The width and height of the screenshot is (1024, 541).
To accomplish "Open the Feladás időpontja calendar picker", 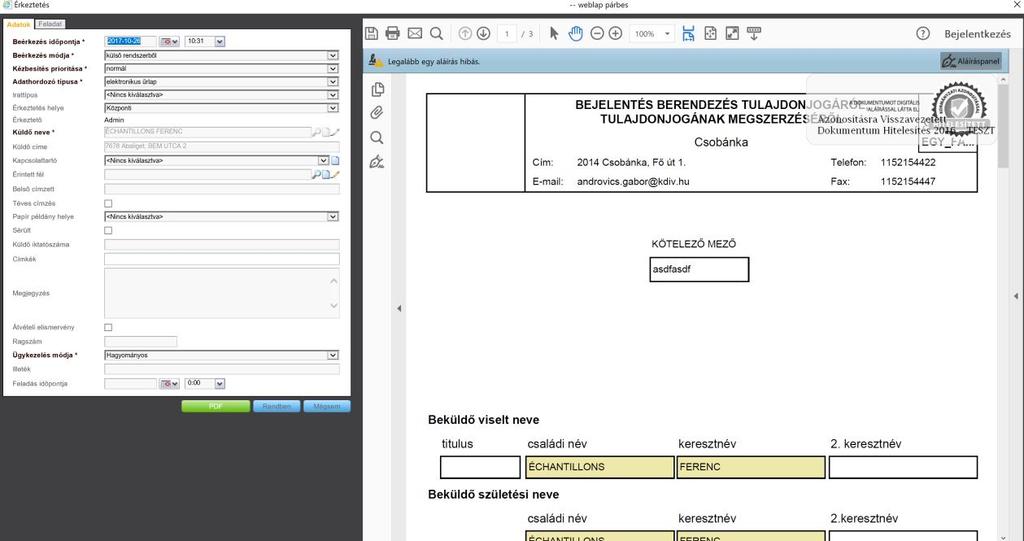I will pyautogui.click(x=170, y=384).
